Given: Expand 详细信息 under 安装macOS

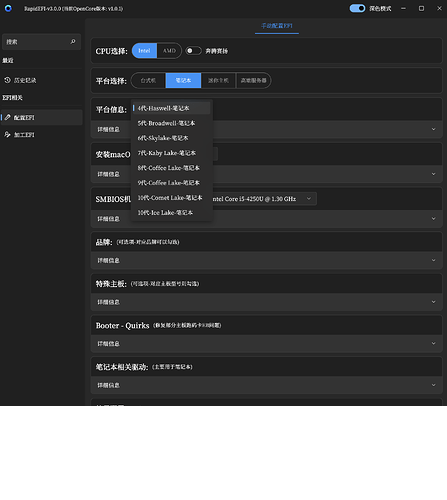Looking at the screenshot, I should [266, 174].
